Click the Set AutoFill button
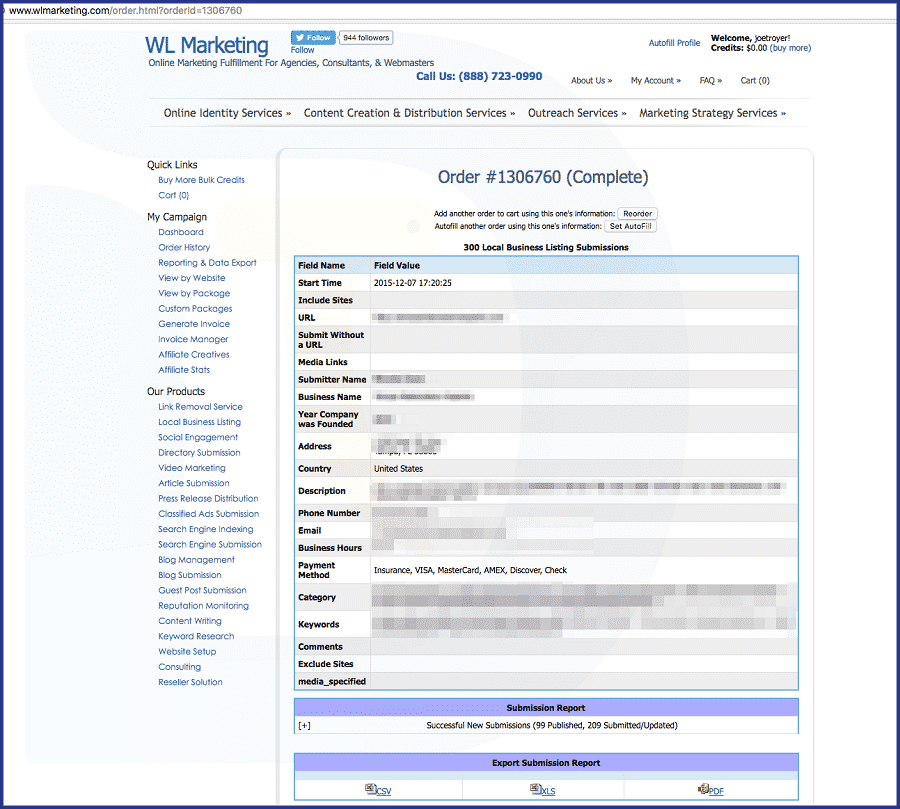900x809 pixels. tap(630, 226)
